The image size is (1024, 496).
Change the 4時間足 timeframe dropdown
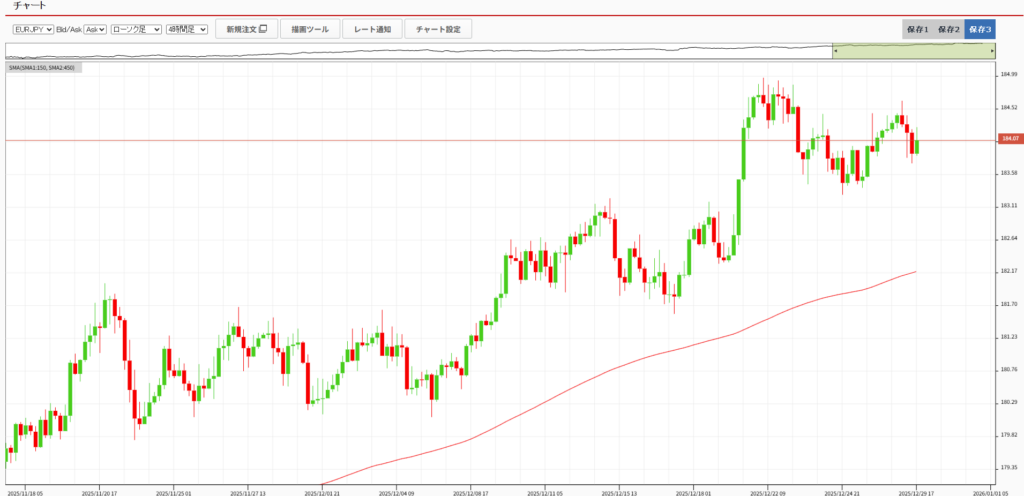(187, 29)
